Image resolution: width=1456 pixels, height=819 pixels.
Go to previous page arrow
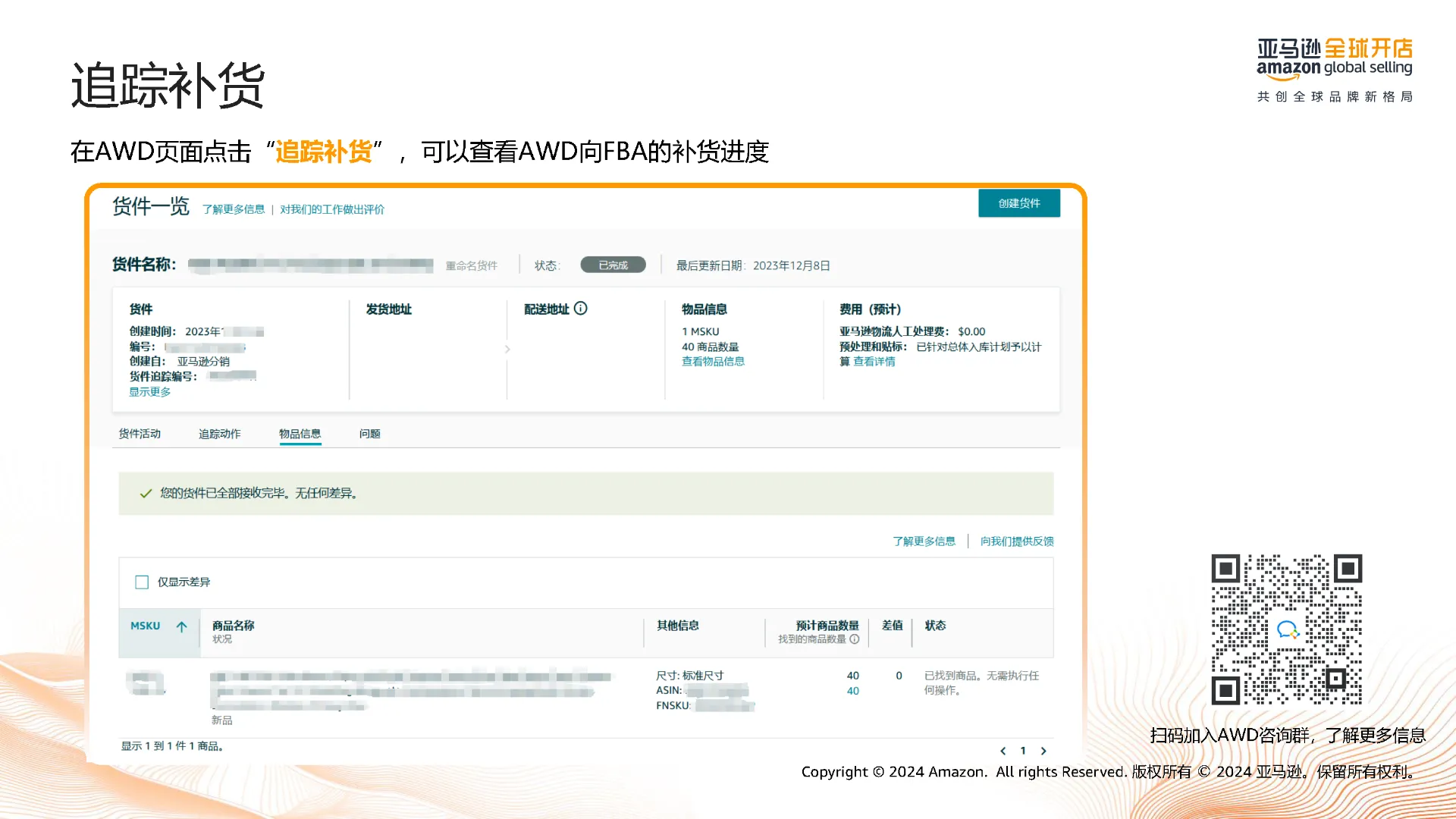(x=1003, y=751)
